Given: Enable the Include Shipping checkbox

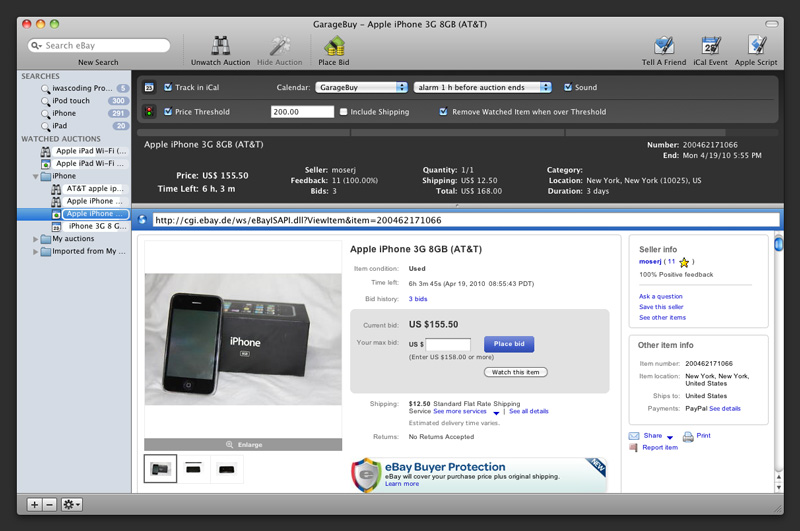Looking at the screenshot, I should pyautogui.click(x=343, y=112).
